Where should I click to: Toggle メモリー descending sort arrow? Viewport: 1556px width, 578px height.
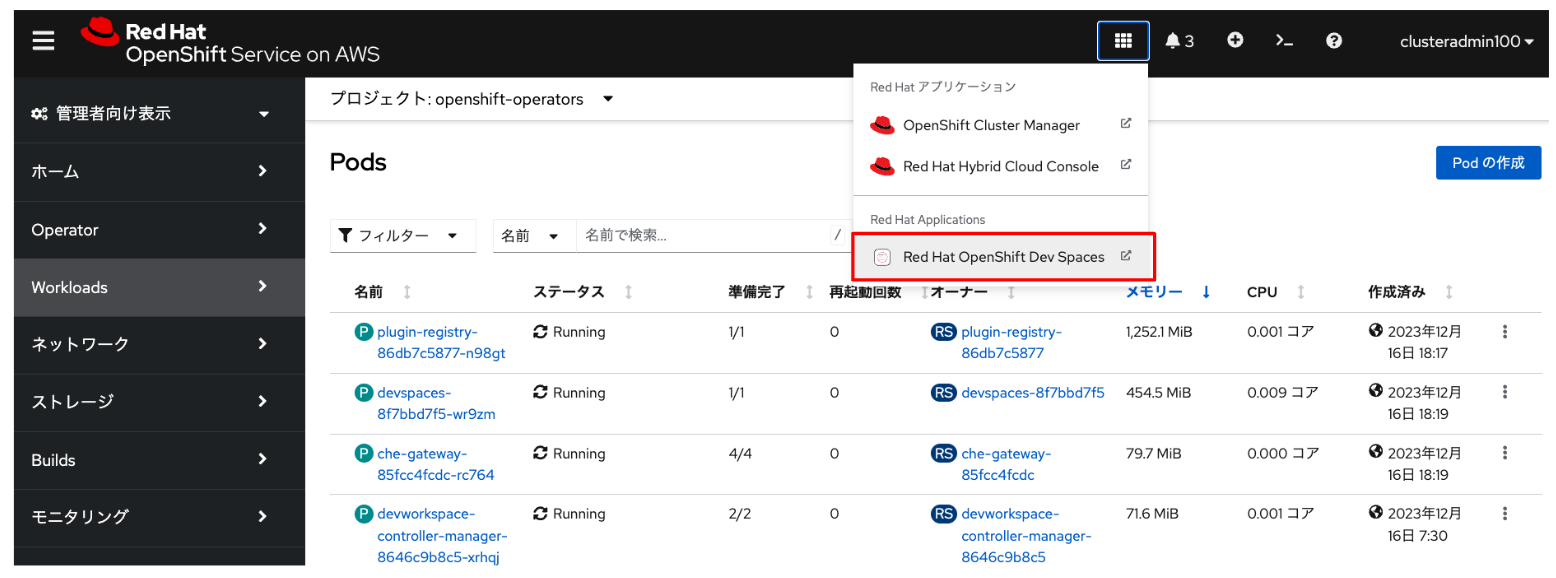point(1206,292)
